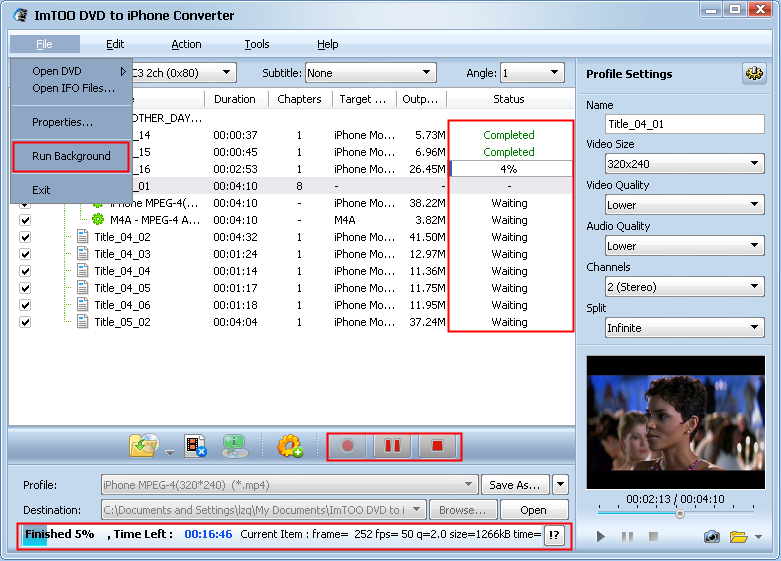Click the Status column header
Image resolution: width=781 pixels, height=561 pixels.
tap(509, 99)
